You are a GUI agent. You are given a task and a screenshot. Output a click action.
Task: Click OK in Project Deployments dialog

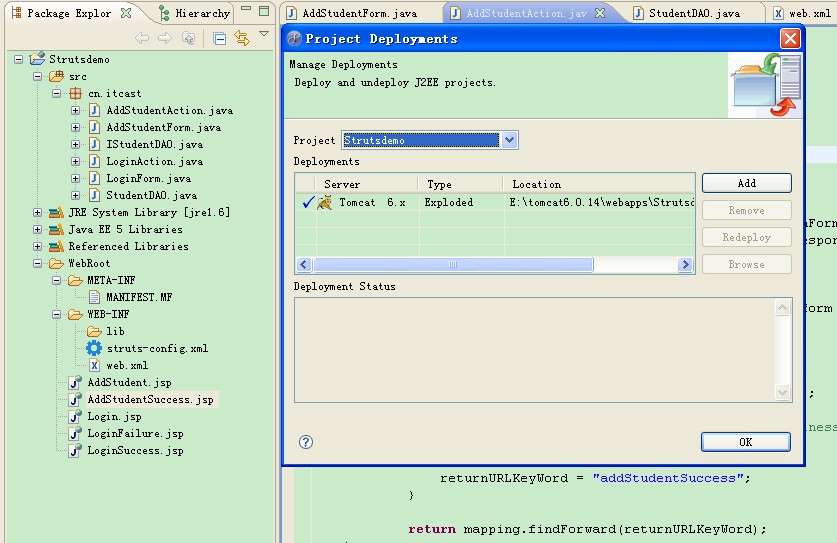click(x=746, y=442)
